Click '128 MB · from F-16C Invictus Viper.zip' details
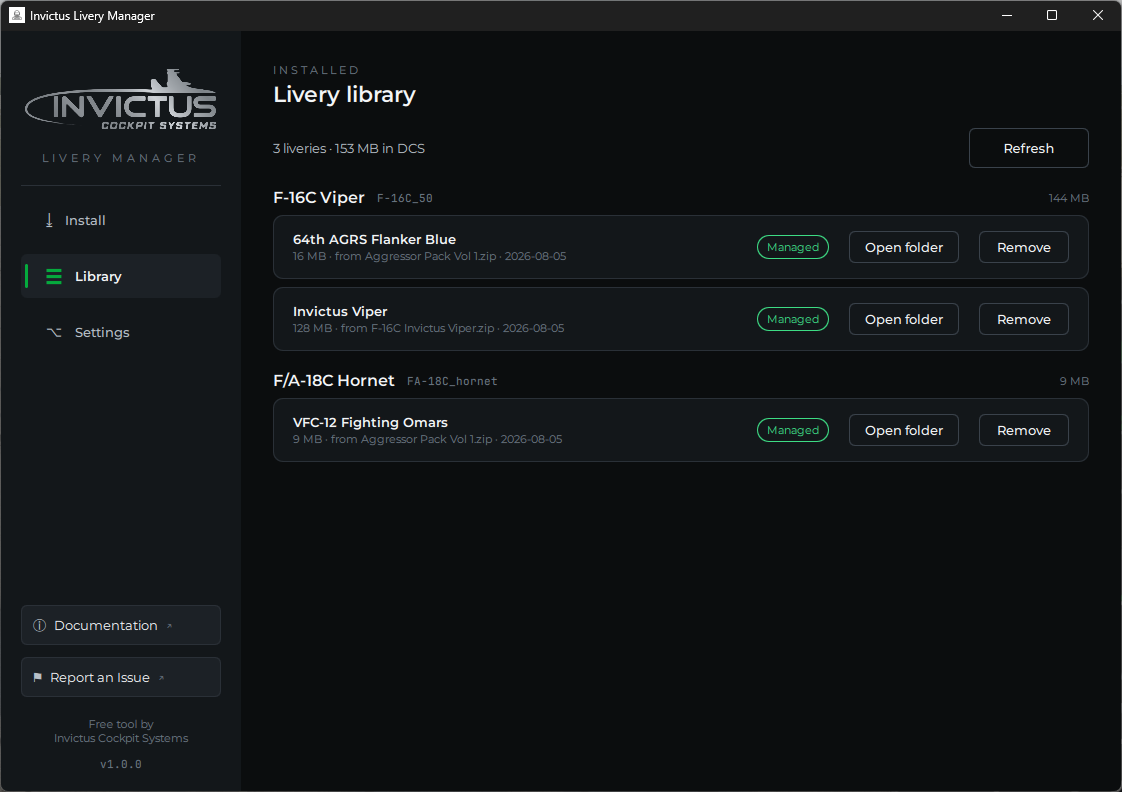Screen dimensions: 1122x792 (429, 328)
